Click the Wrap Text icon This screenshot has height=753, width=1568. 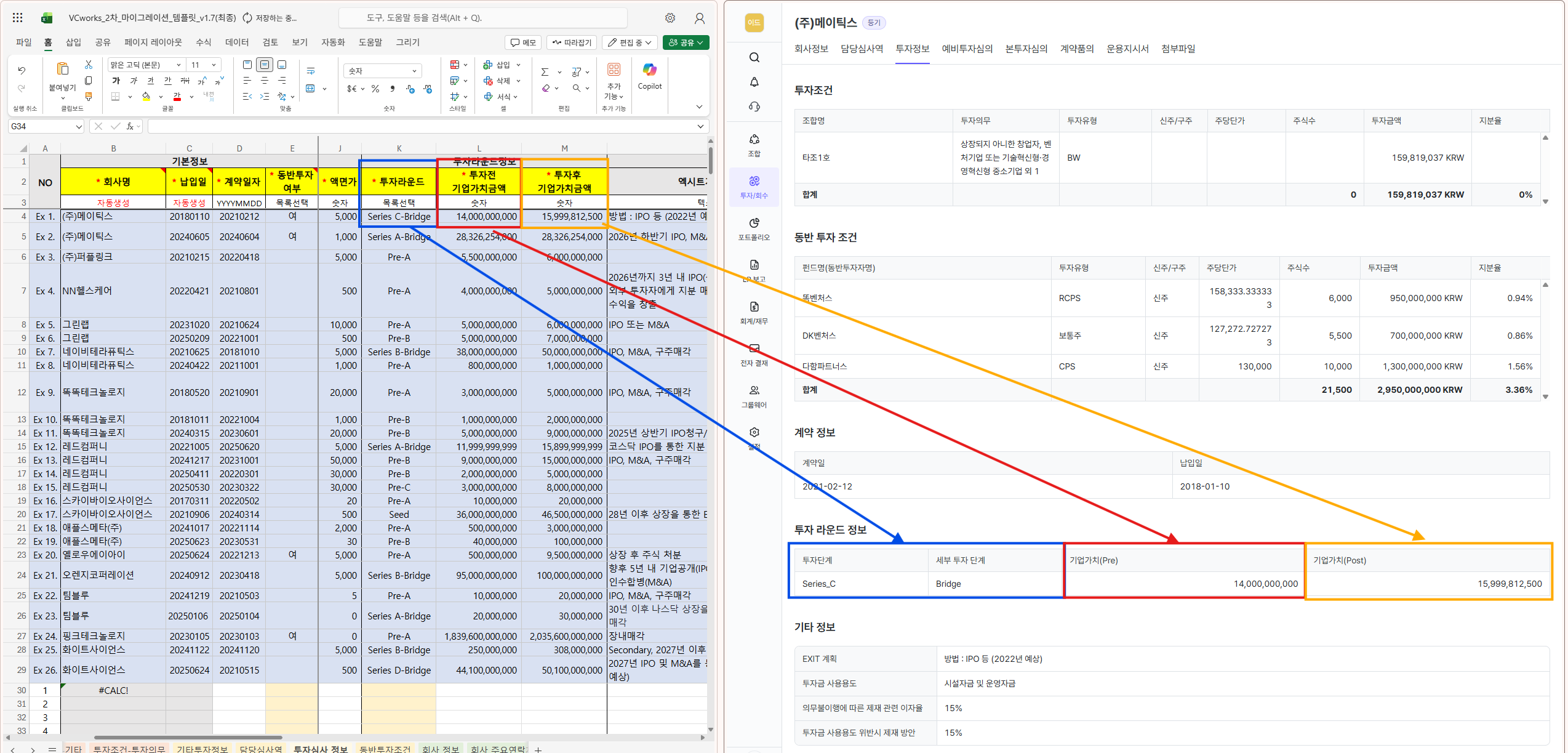[311, 71]
